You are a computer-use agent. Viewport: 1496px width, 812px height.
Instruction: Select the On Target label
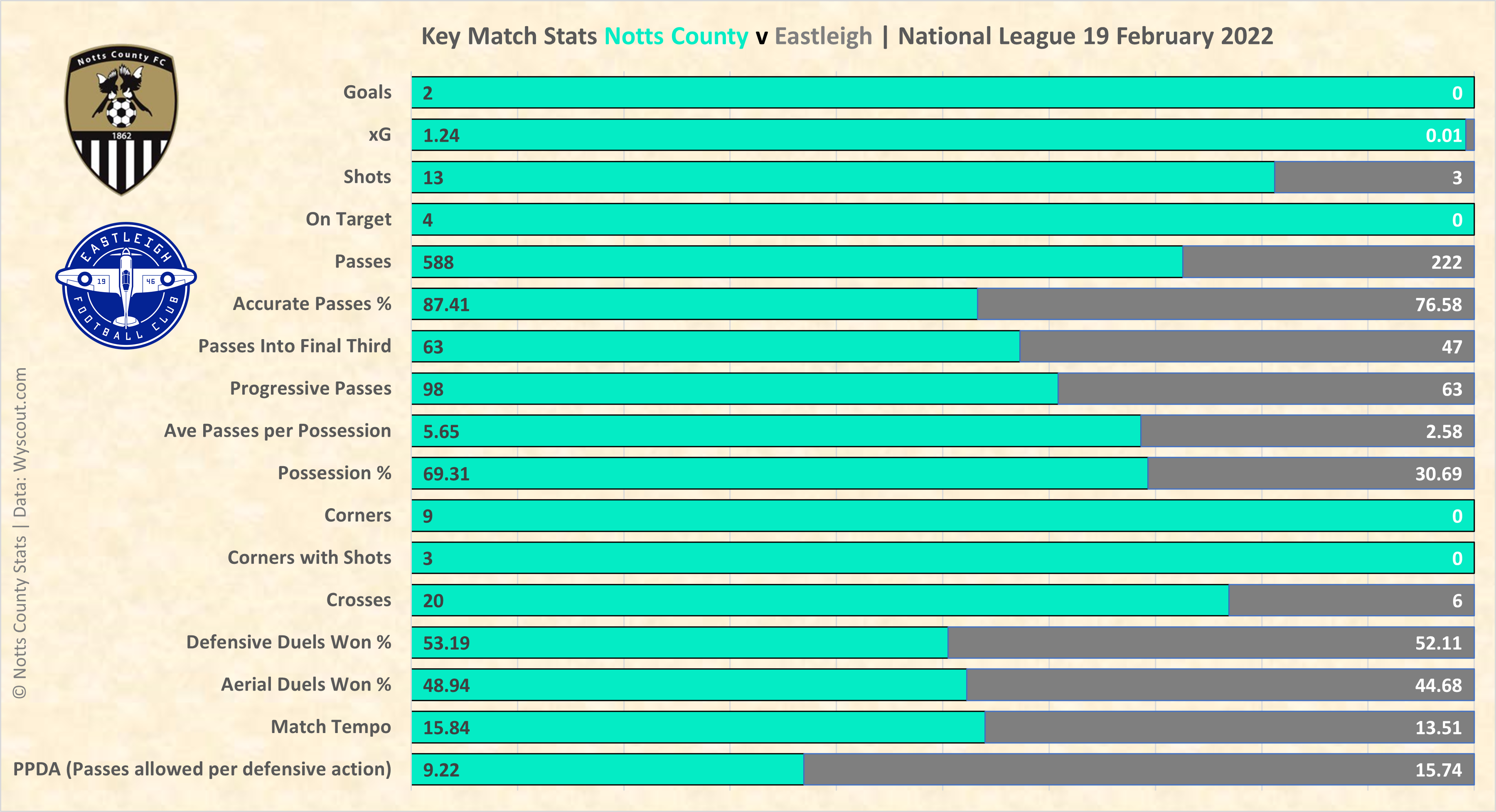[348, 219]
